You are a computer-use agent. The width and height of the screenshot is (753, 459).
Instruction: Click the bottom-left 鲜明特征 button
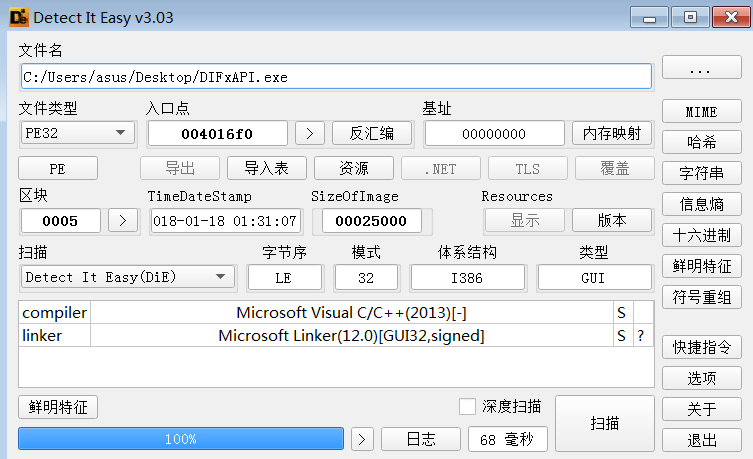tap(58, 407)
